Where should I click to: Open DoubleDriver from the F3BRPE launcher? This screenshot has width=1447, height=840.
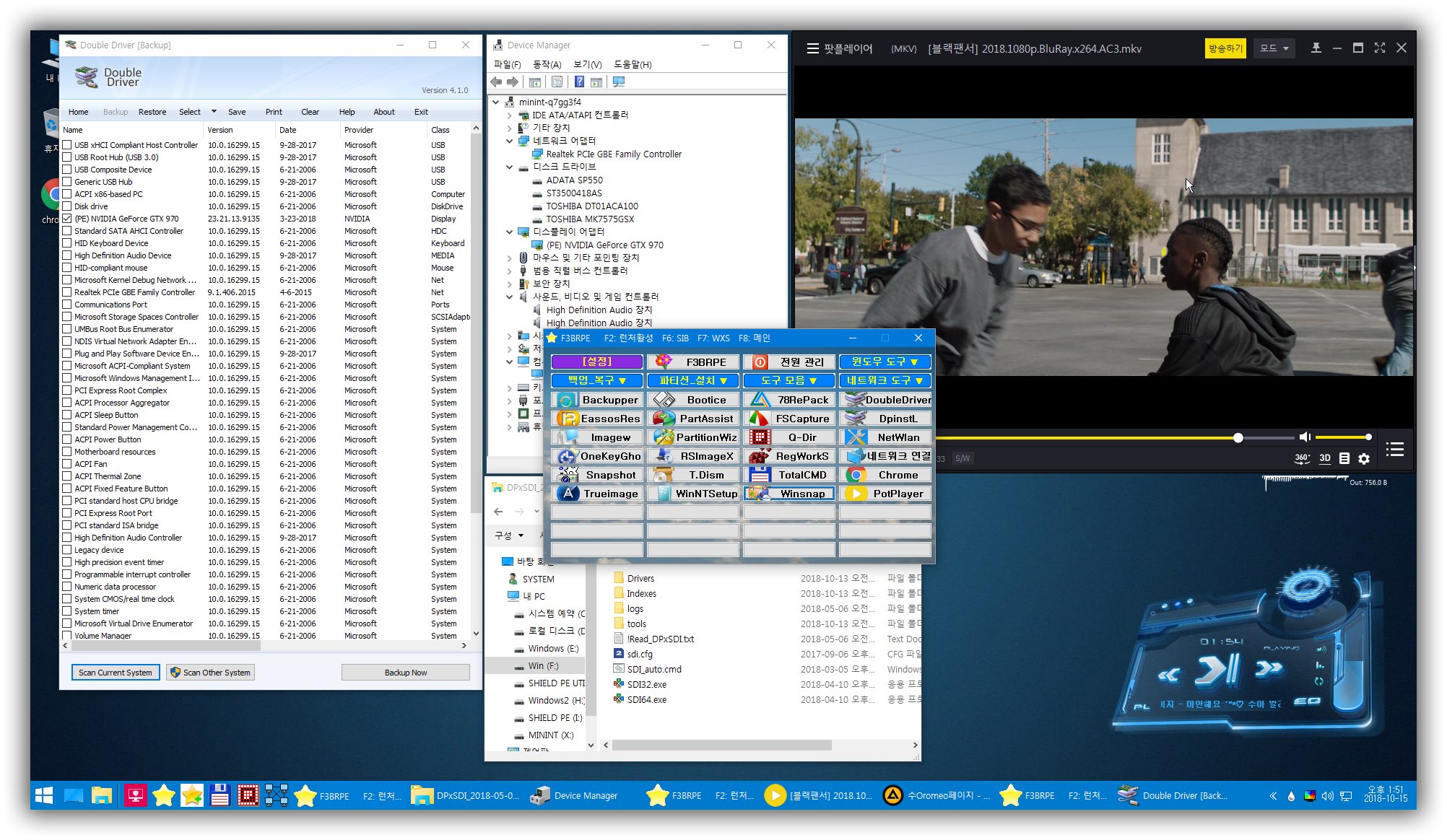tap(885, 400)
